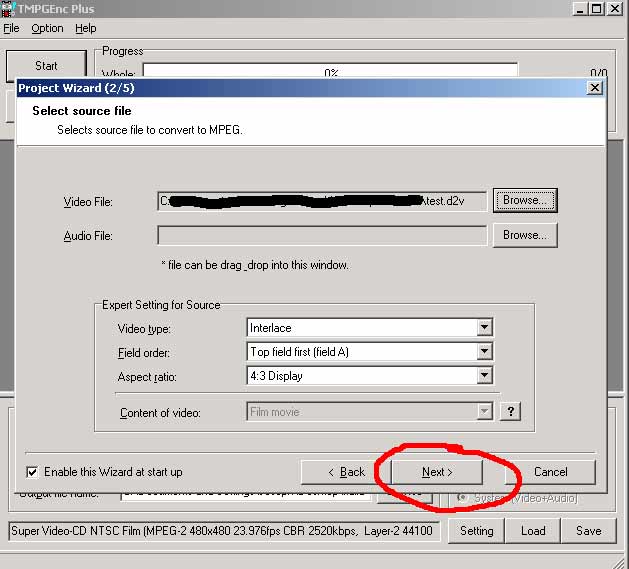This screenshot has height=569, width=629.
Task: Open the Option menu
Action: pyautogui.click(x=47, y=28)
